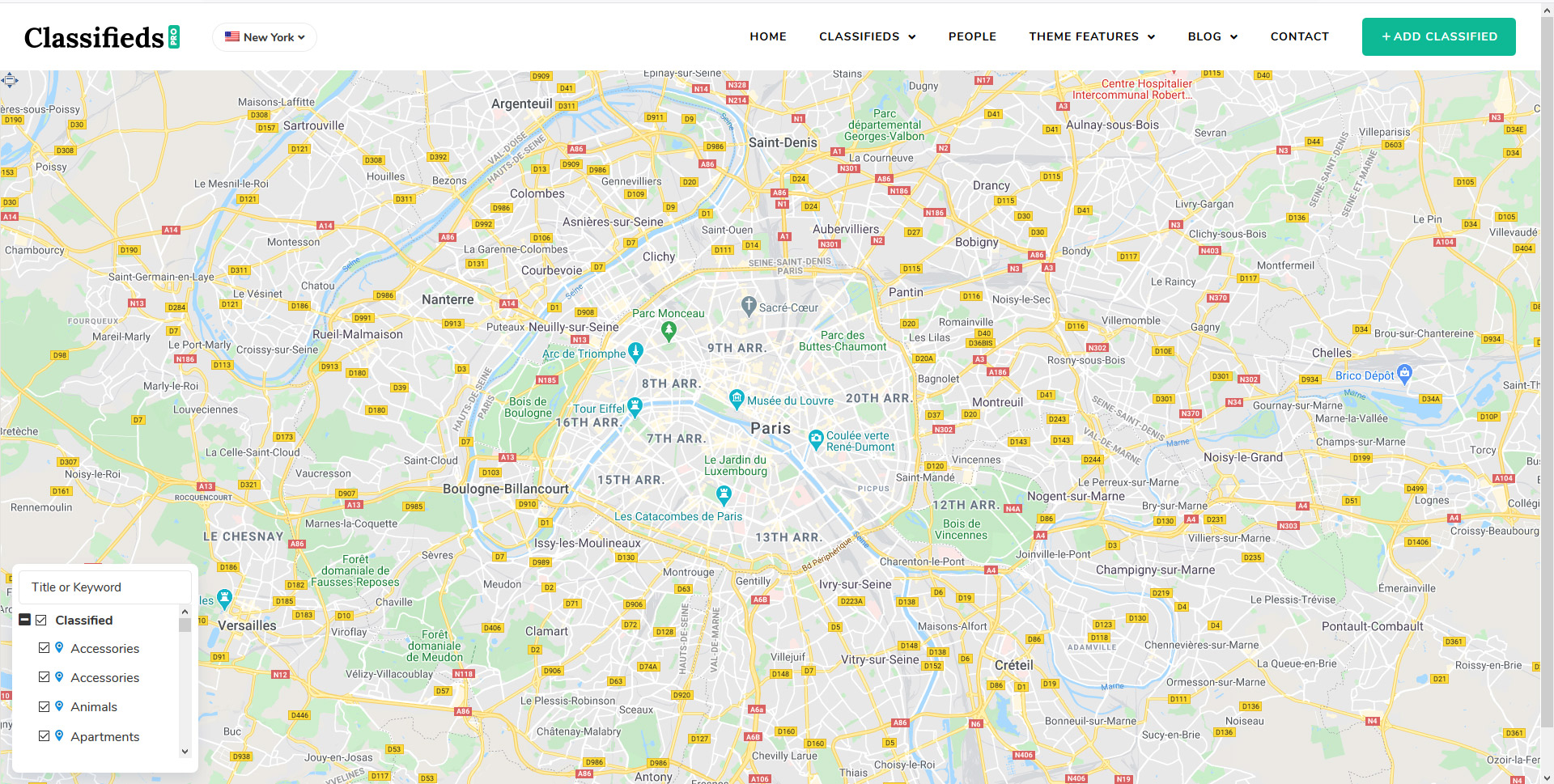Focus the Title or Keyword search field
The height and width of the screenshot is (784, 1554).
[105, 587]
